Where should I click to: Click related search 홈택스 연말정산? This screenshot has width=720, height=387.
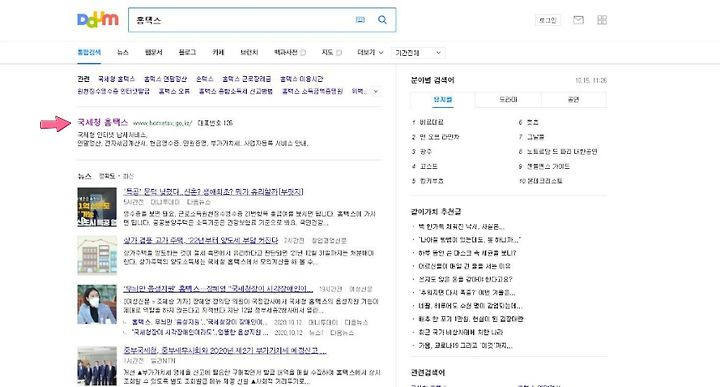165,79
